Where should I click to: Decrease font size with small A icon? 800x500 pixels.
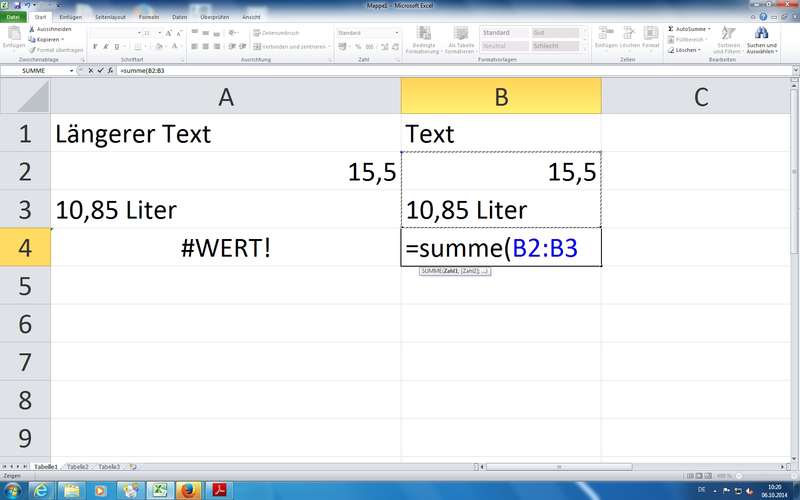pos(179,33)
